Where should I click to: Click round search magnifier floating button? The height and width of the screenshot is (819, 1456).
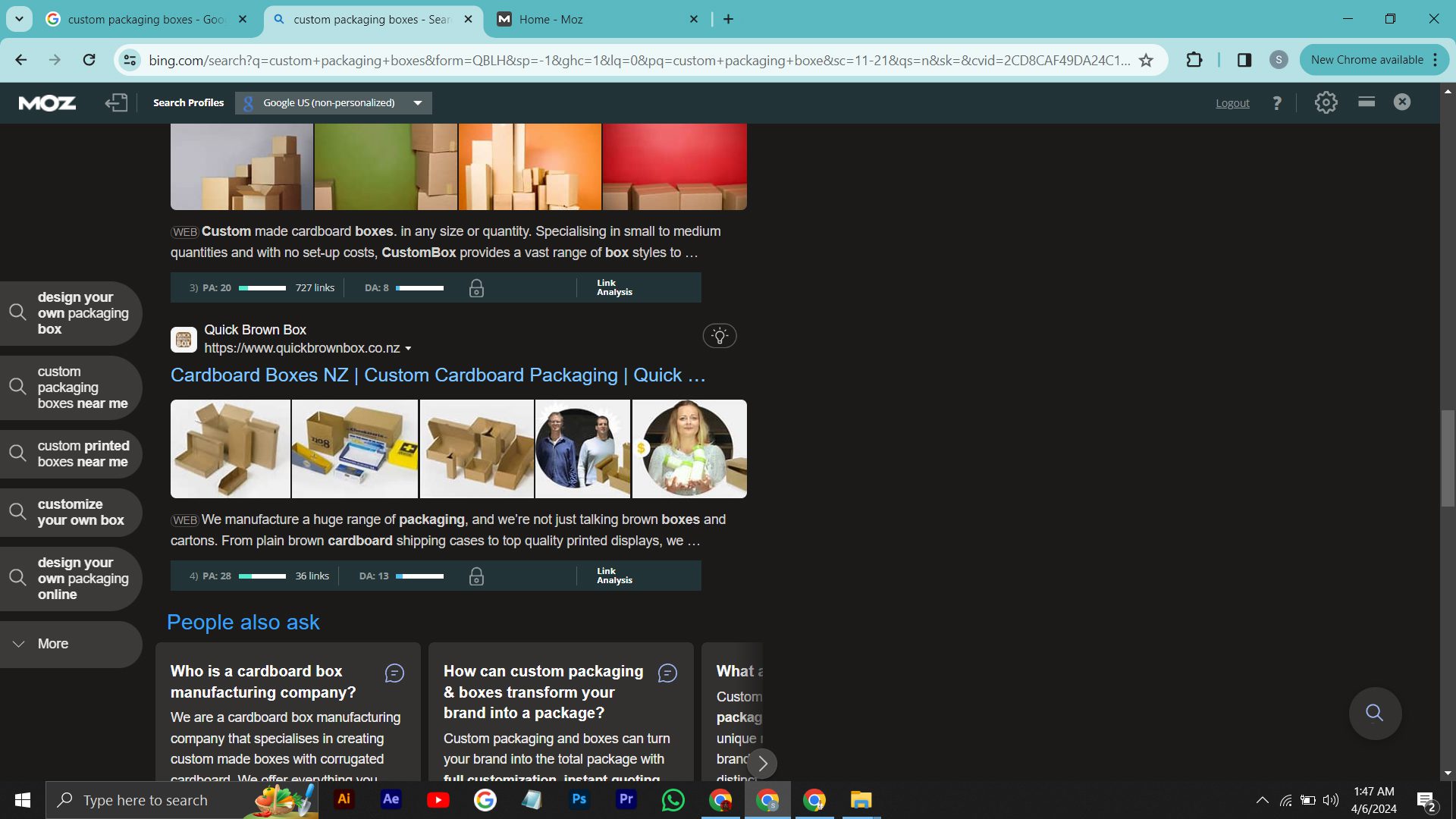(1374, 713)
